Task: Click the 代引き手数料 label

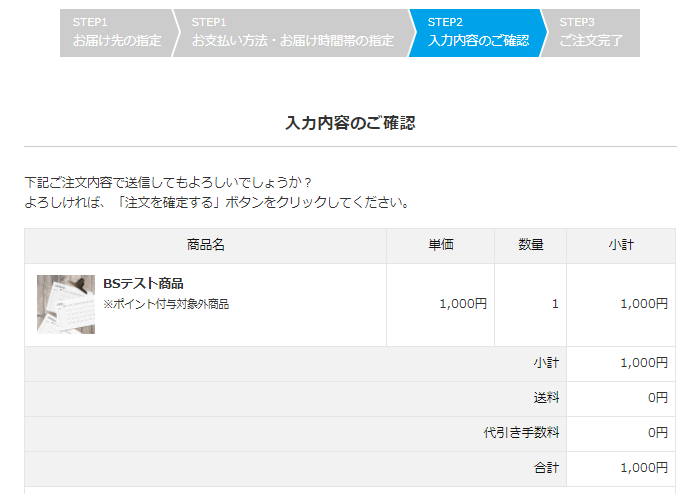Action: [521, 433]
